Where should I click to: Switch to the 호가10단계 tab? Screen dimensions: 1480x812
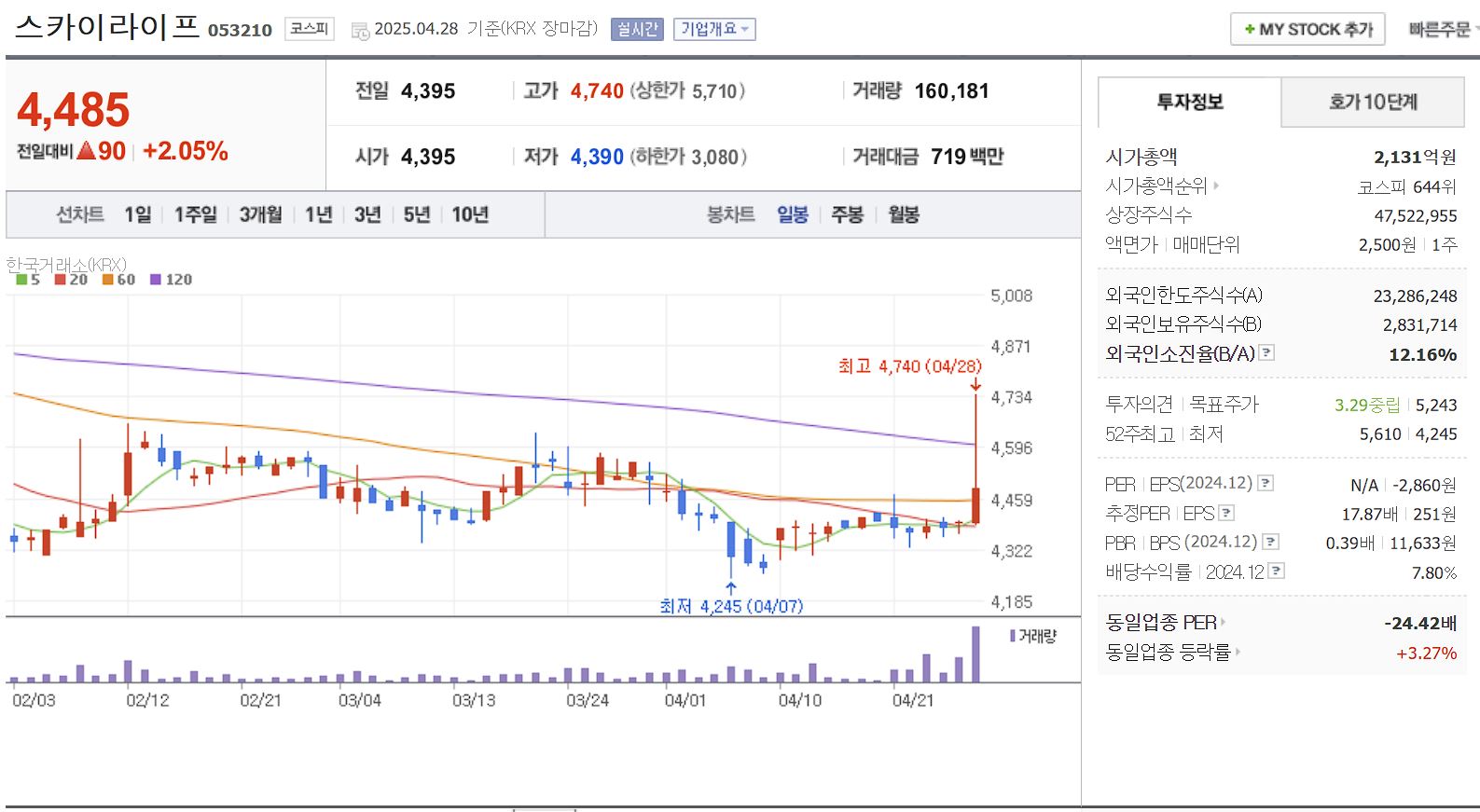click(x=1373, y=103)
